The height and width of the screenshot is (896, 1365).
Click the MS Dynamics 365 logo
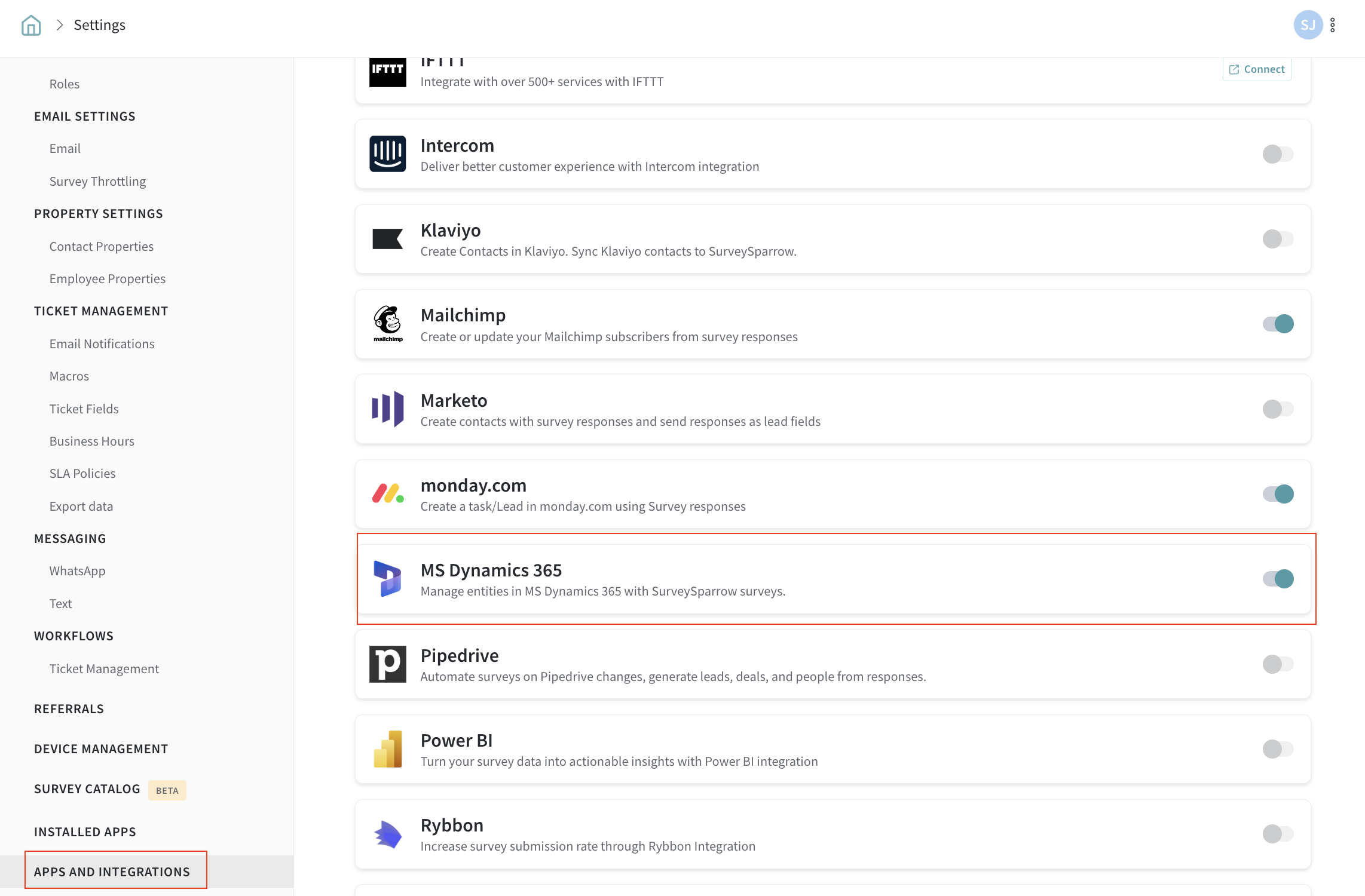387,579
